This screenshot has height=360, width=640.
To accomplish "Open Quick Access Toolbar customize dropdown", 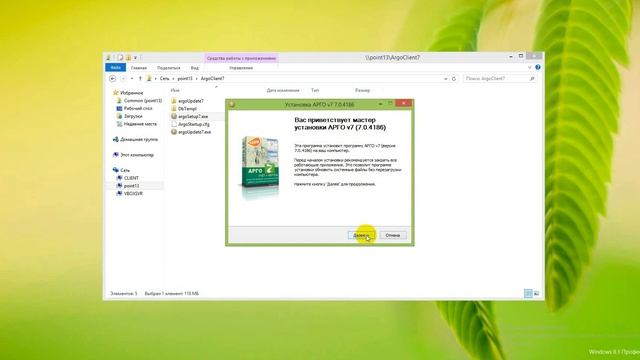I will 136,58.
